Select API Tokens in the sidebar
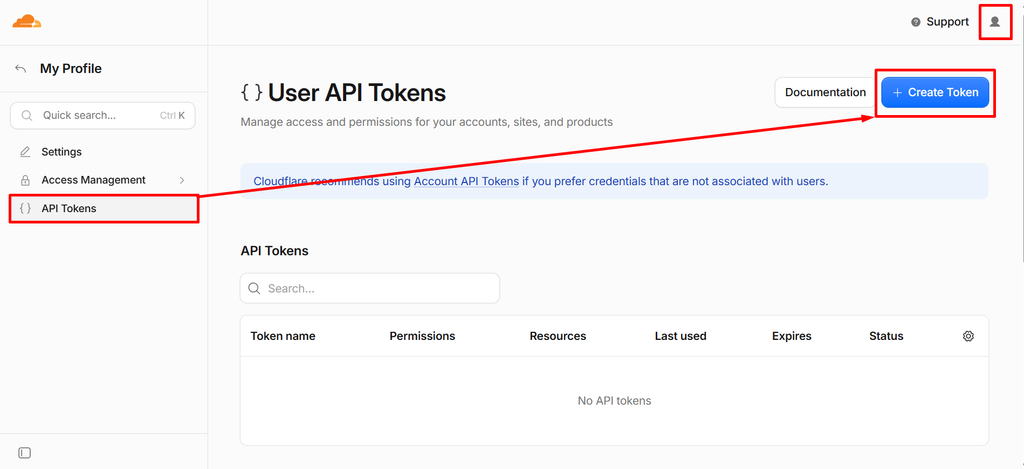The width and height of the screenshot is (1024, 469). click(x=103, y=208)
